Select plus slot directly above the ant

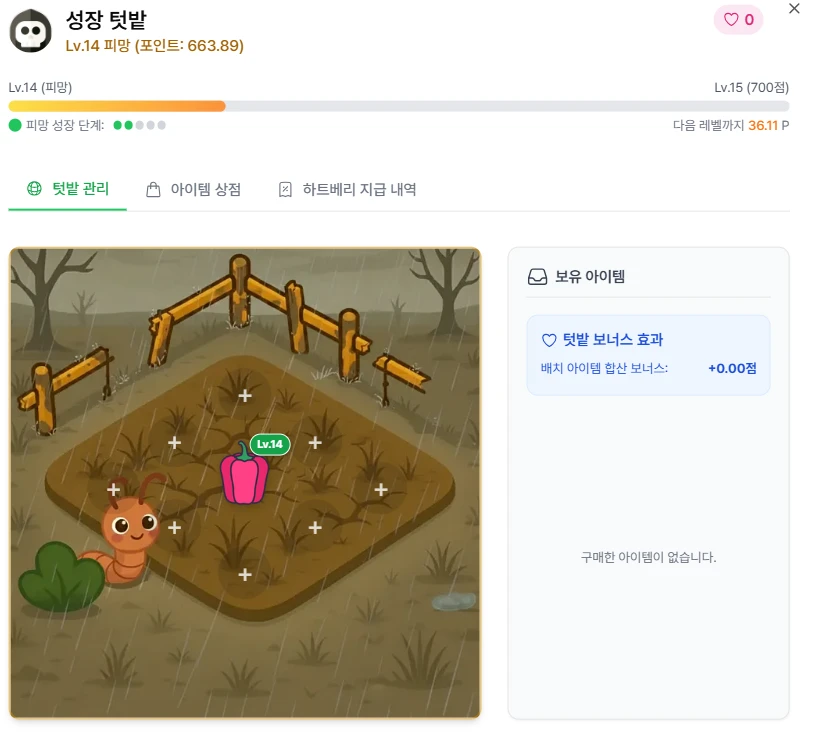point(114,490)
